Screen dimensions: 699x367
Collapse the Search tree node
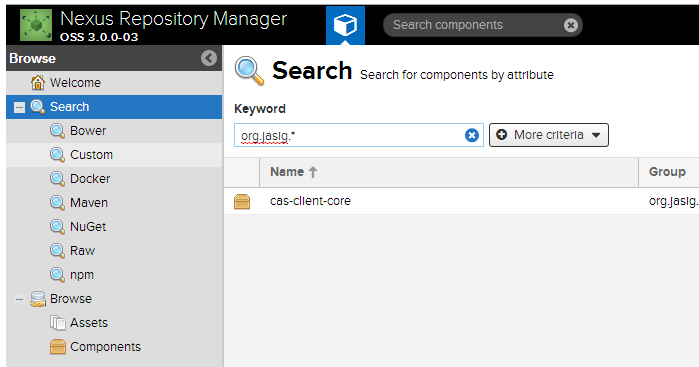[19, 107]
